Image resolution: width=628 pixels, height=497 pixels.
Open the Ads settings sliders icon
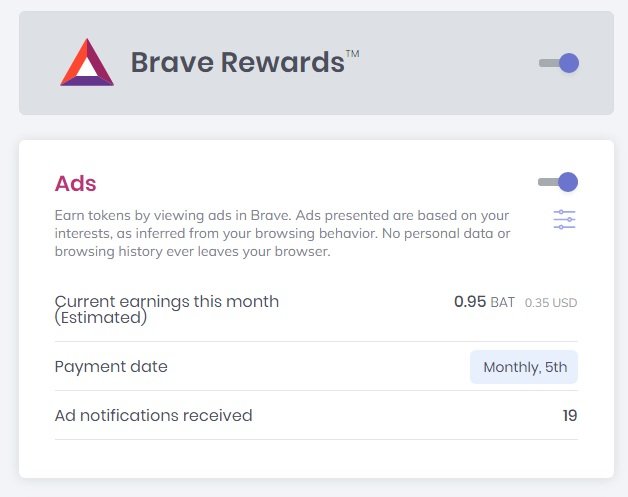coord(565,220)
